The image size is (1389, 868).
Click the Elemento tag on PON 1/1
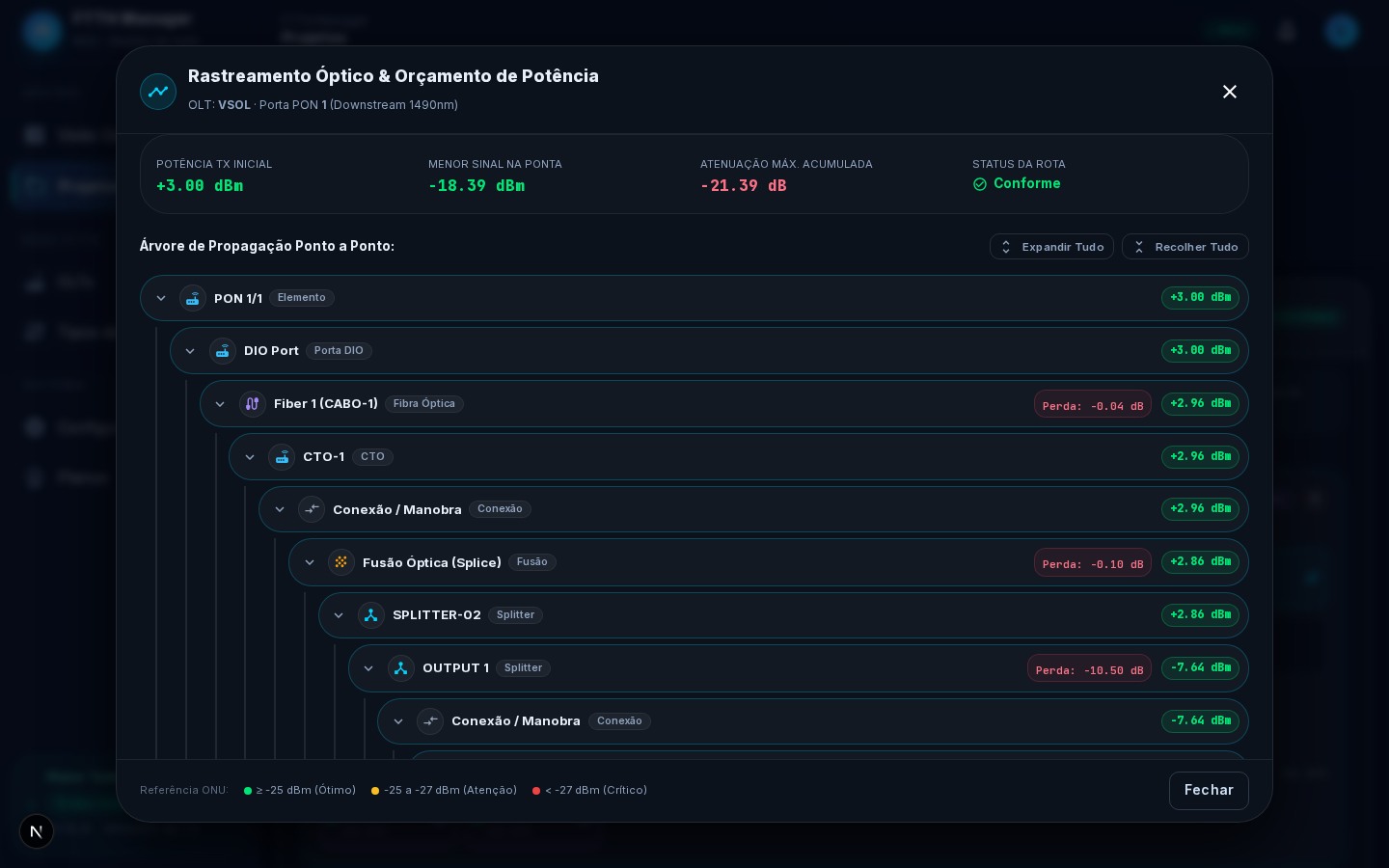pos(302,298)
